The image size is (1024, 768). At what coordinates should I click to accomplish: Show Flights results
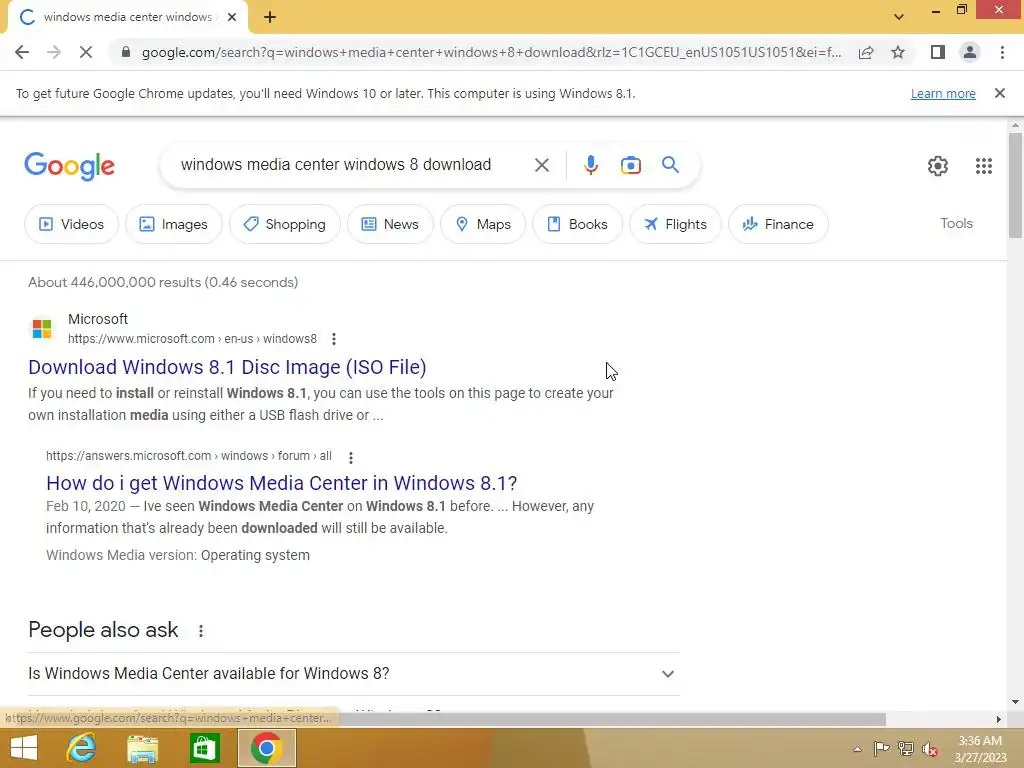click(x=675, y=224)
